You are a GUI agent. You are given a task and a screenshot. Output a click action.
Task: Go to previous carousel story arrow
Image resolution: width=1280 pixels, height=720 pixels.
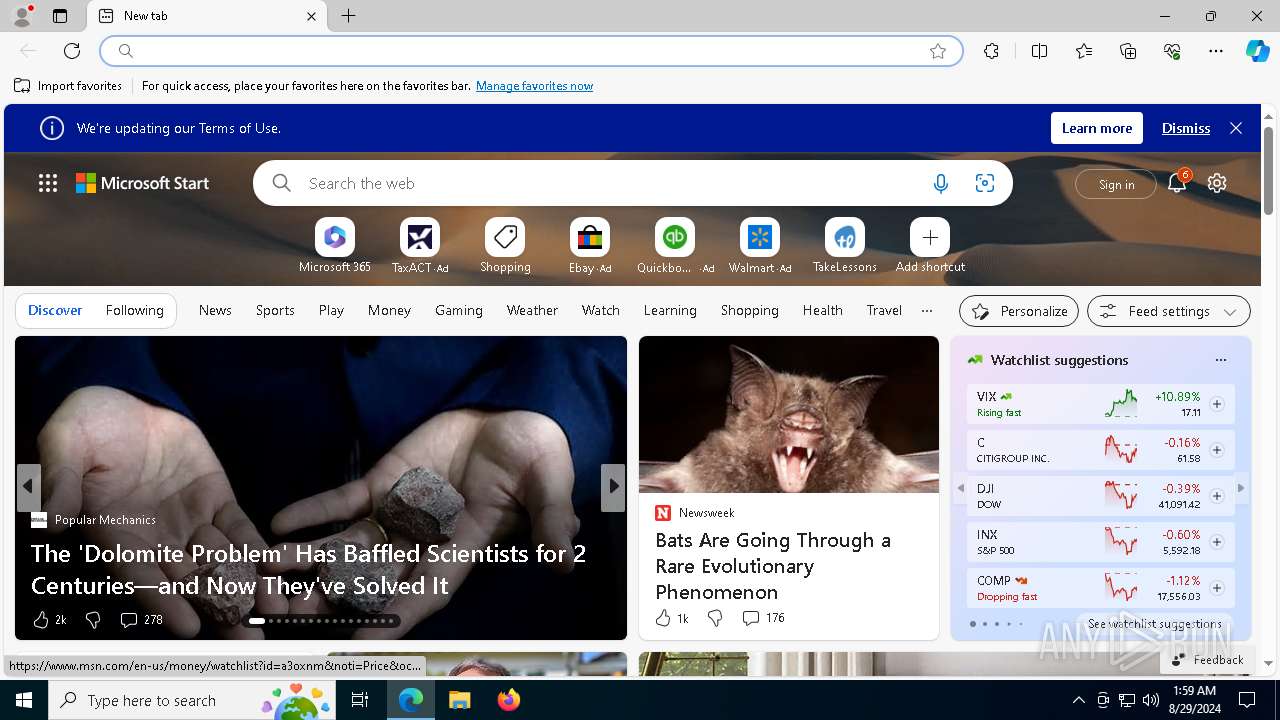tap(28, 486)
